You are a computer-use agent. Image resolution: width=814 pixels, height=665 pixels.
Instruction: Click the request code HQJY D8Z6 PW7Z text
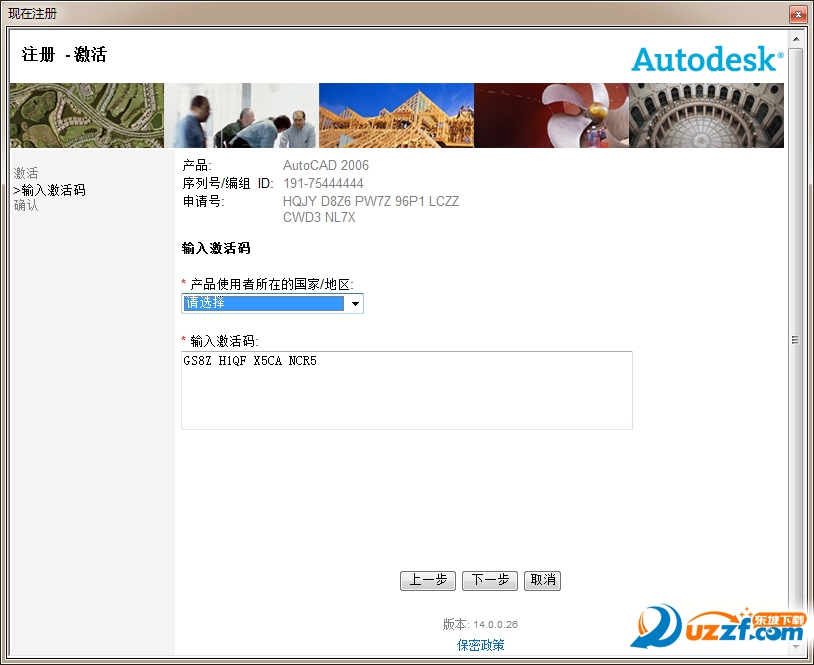tap(371, 201)
